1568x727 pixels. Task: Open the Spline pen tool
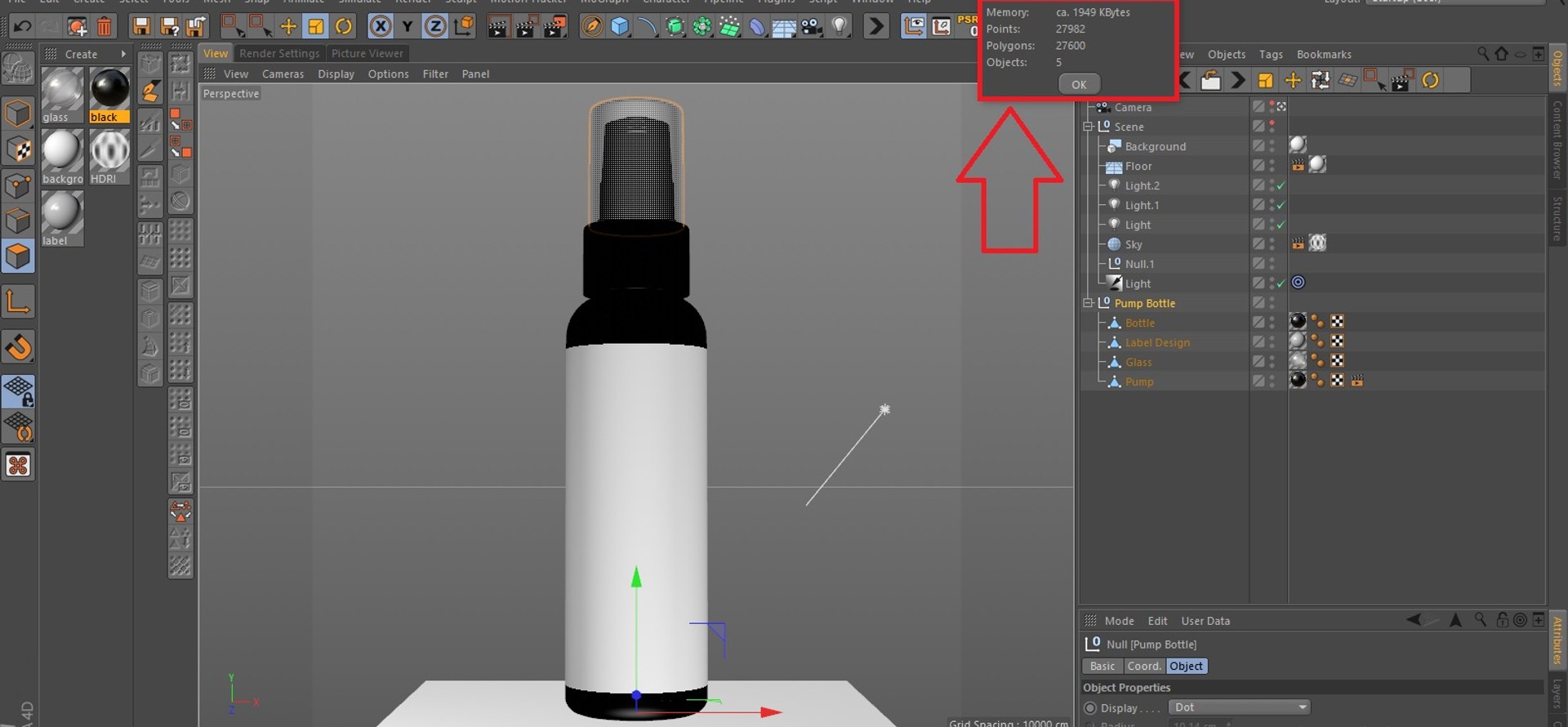pyautogui.click(x=592, y=26)
